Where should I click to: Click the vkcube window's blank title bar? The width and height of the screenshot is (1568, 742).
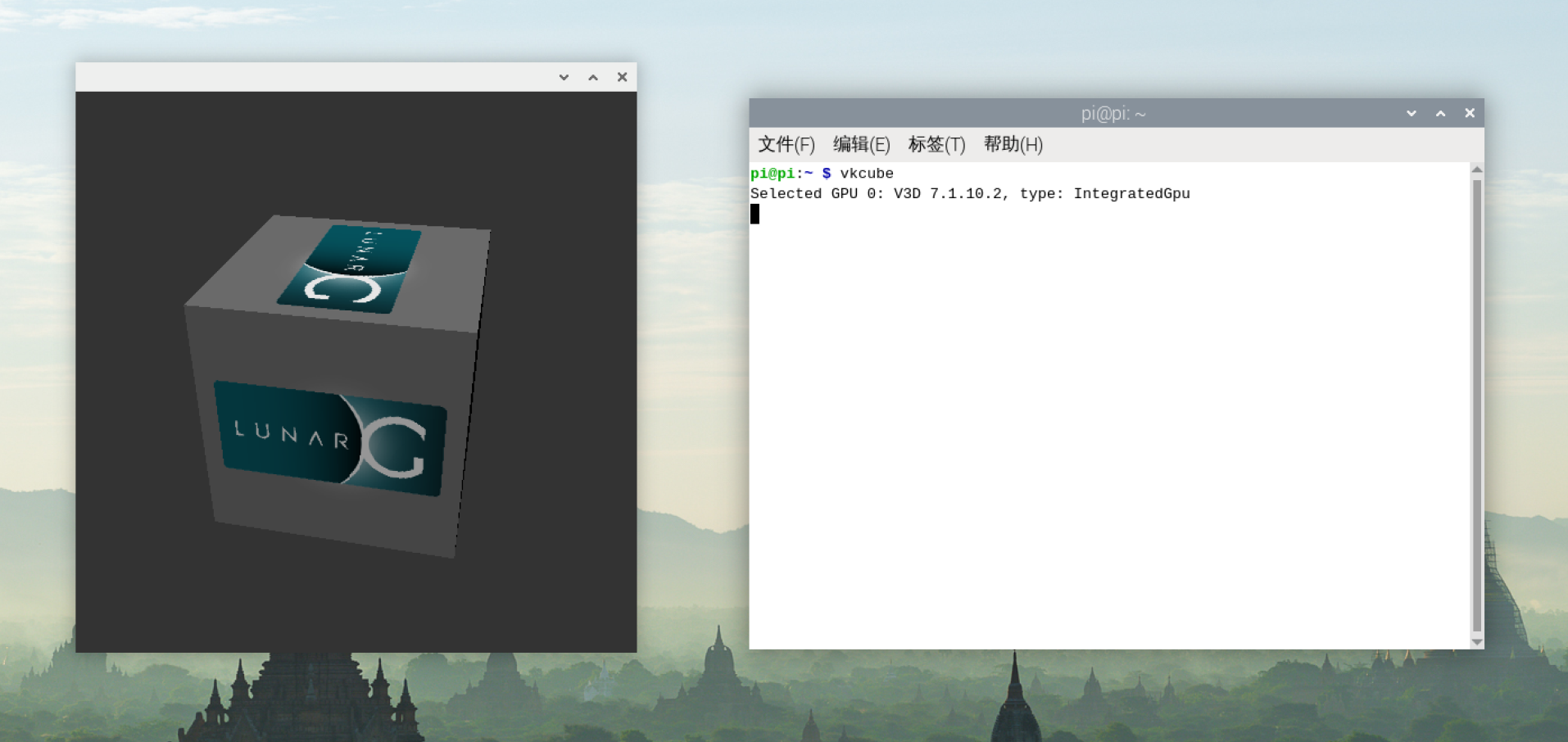coord(311,77)
